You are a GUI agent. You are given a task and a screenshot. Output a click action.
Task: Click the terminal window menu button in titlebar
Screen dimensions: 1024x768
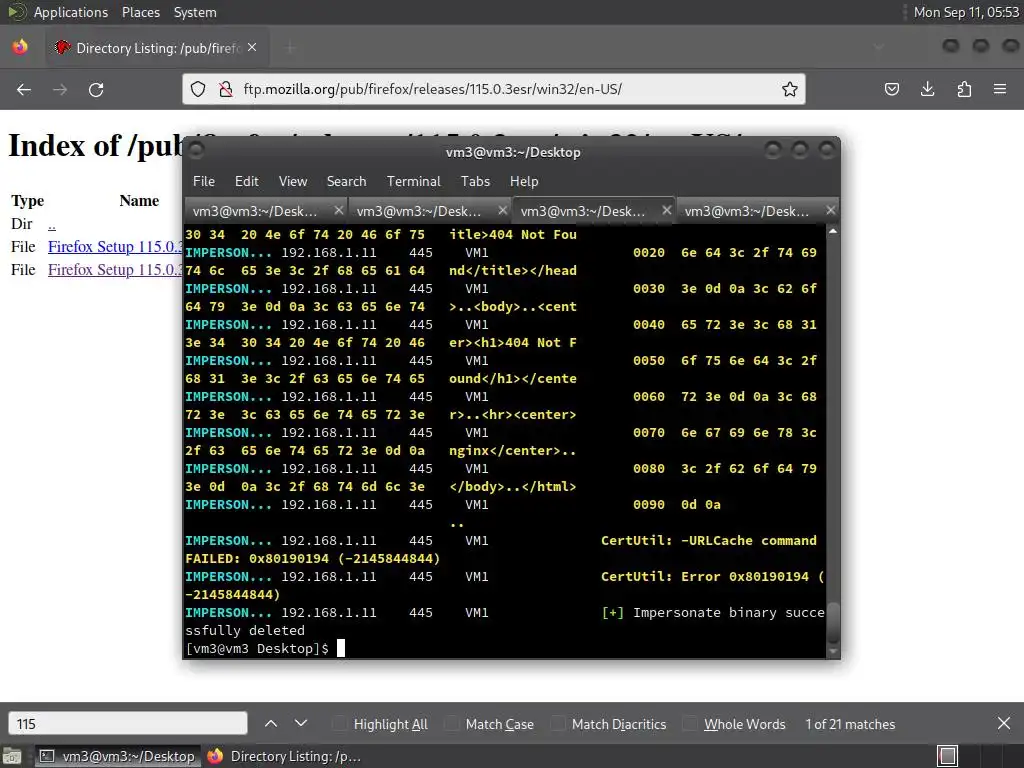pos(197,151)
